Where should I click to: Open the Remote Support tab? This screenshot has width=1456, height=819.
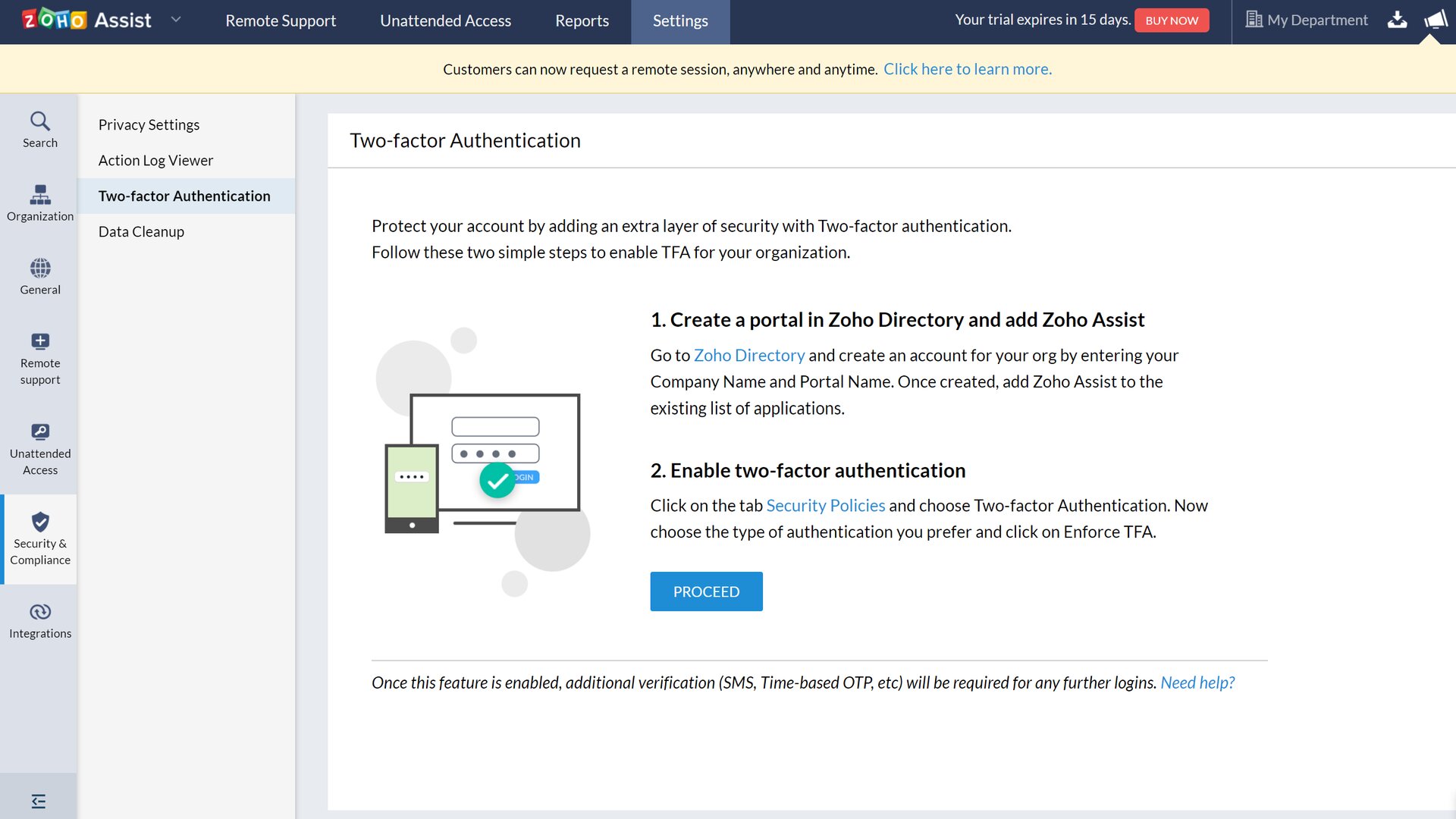click(281, 21)
